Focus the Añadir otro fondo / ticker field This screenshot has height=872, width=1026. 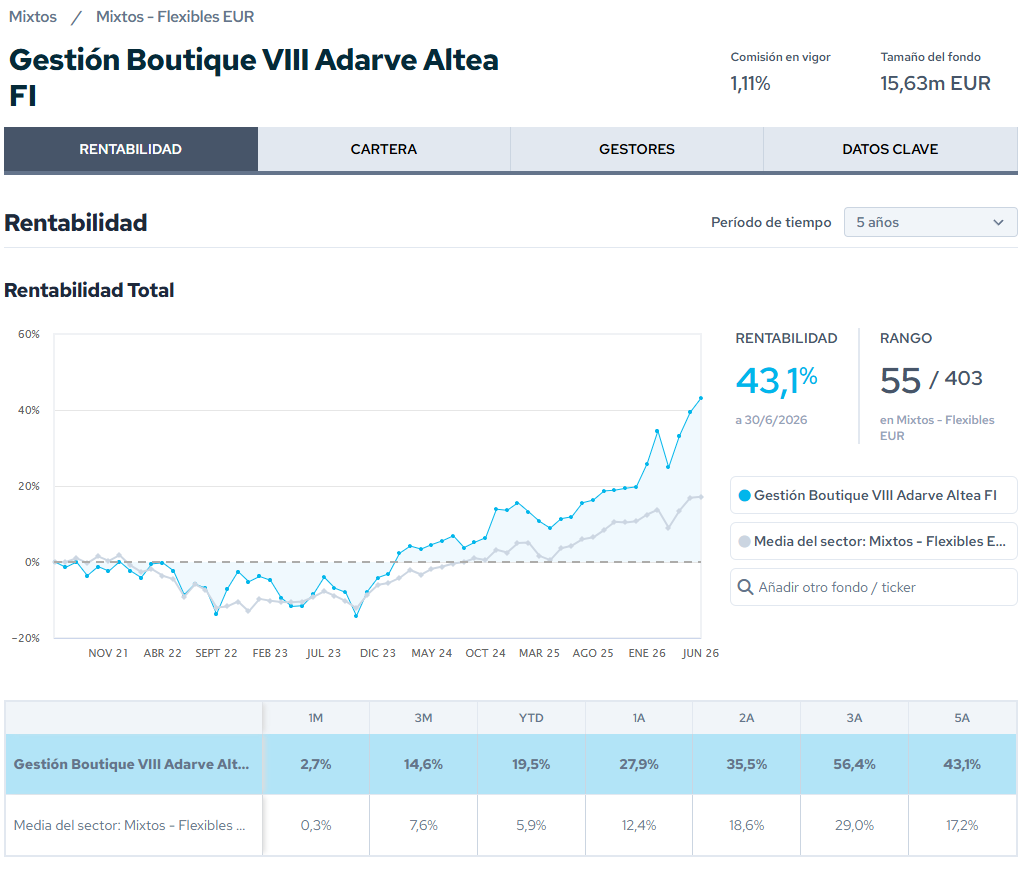coord(874,587)
